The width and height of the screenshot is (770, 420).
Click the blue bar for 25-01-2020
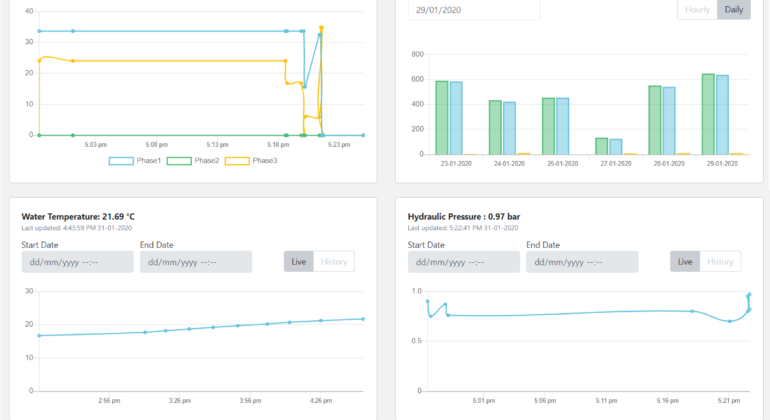[x=562, y=126]
